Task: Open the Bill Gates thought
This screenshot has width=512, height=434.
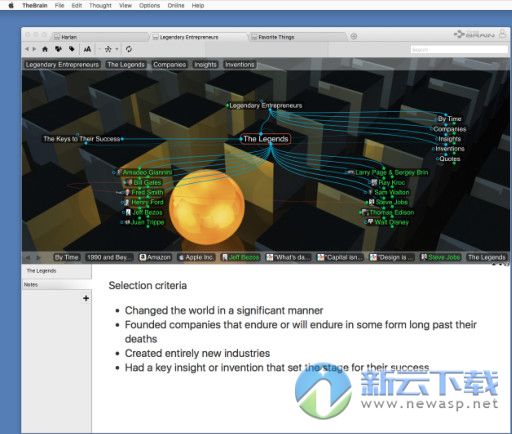Action: [147, 182]
